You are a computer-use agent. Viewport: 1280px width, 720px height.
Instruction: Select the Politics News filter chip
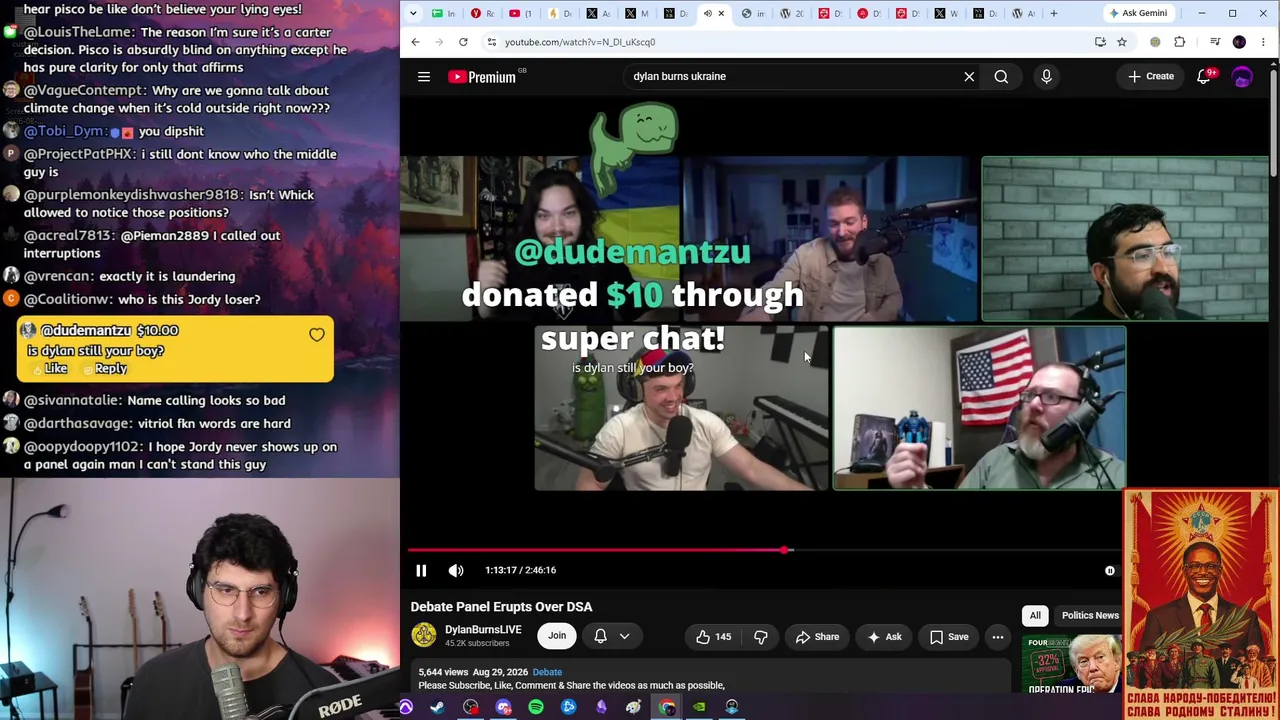point(1089,615)
